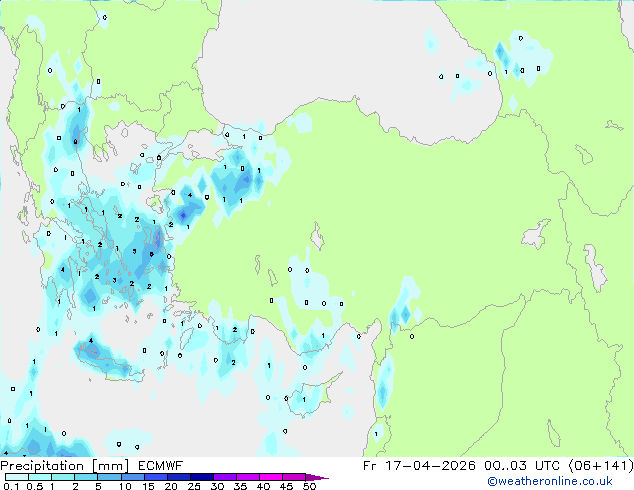Image resolution: width=634 pixels, height=490 pixels.
Task: Click the '10' legend scale value
Action: click(125, 486)
